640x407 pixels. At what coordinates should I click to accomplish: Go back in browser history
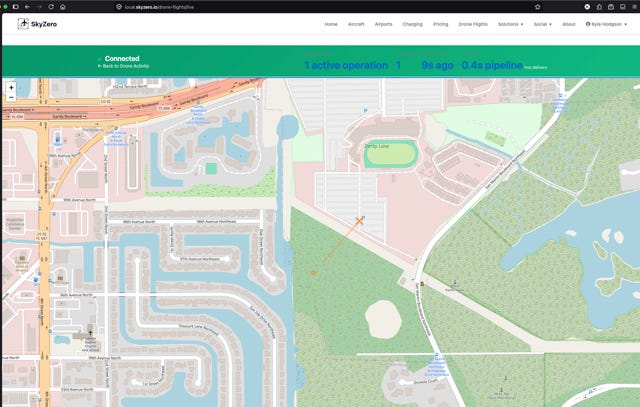point(27,7)
